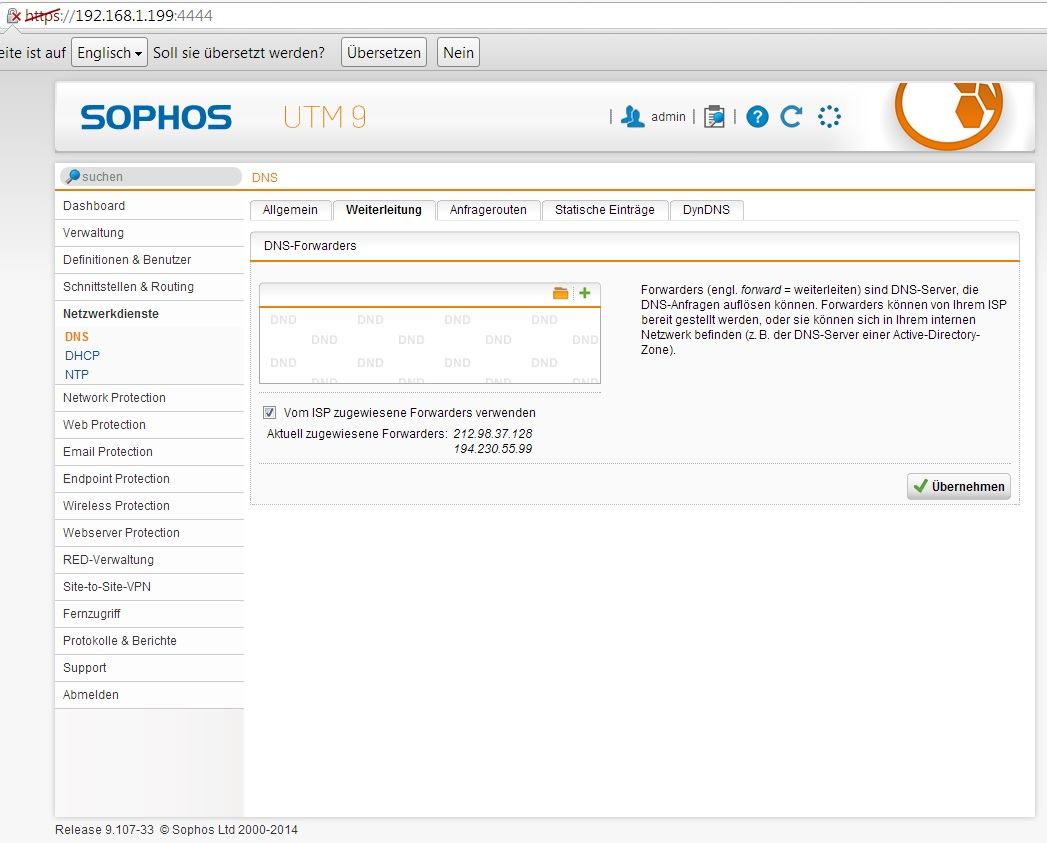Open Site-to-Site-VPN in sidebar
The height and width of the screenshot is (843, 1047).
[149, 586]
